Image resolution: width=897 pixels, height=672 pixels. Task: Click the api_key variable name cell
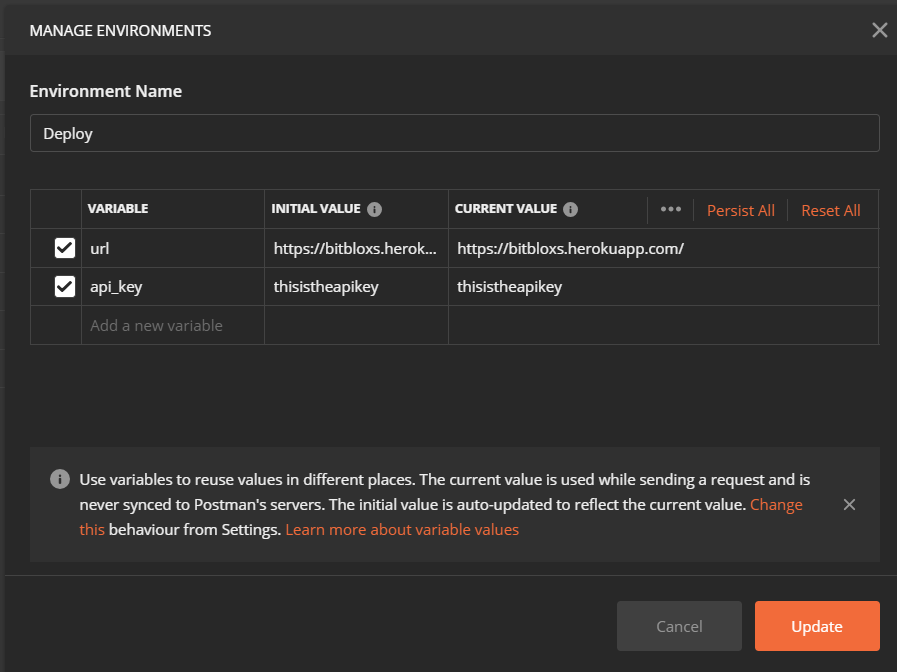(x=172, y=287)
